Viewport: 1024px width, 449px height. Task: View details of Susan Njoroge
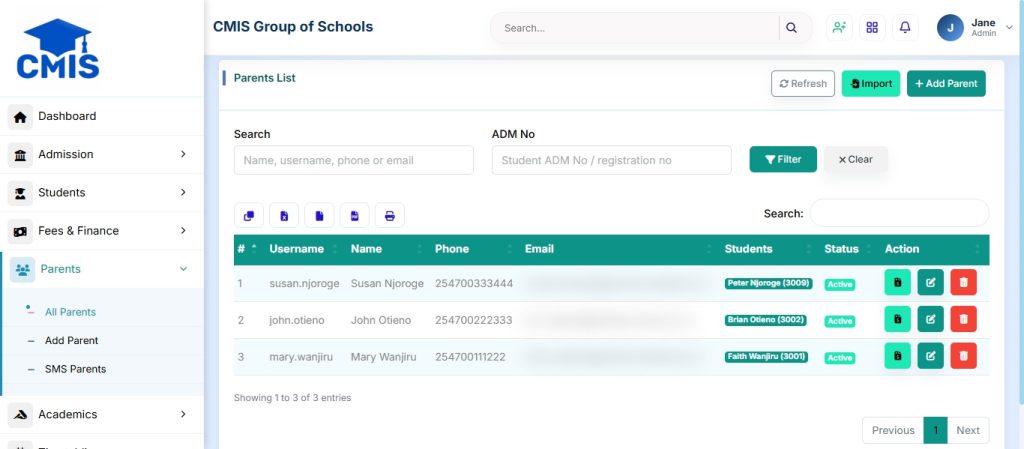[897, 283]
